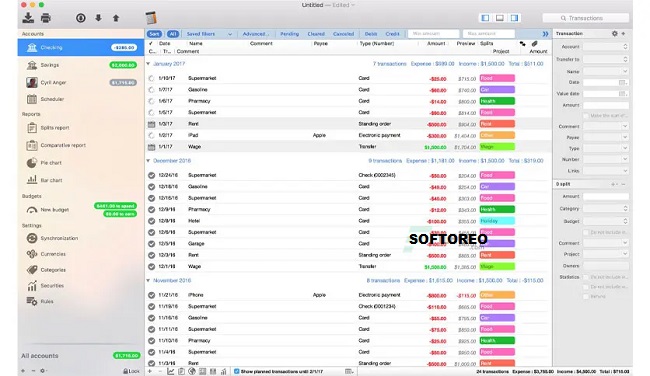This screenshot has width=650, height=376.
Task: Click the circled download arrow toolbar icon
Action: 80,18
